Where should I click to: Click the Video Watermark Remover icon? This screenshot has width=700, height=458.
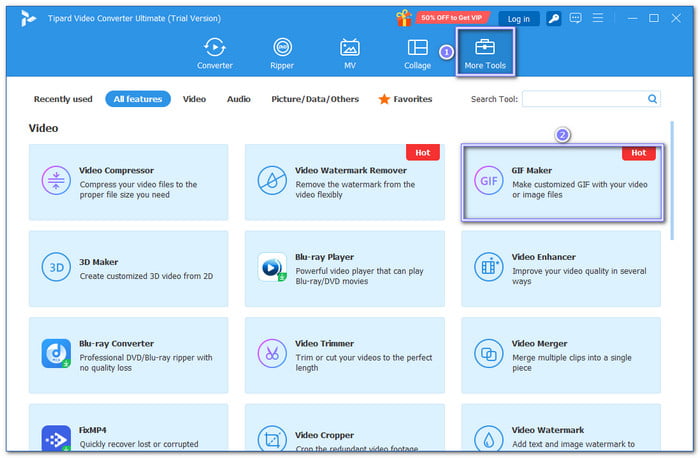pyautogui.click(x=272, y=180)
